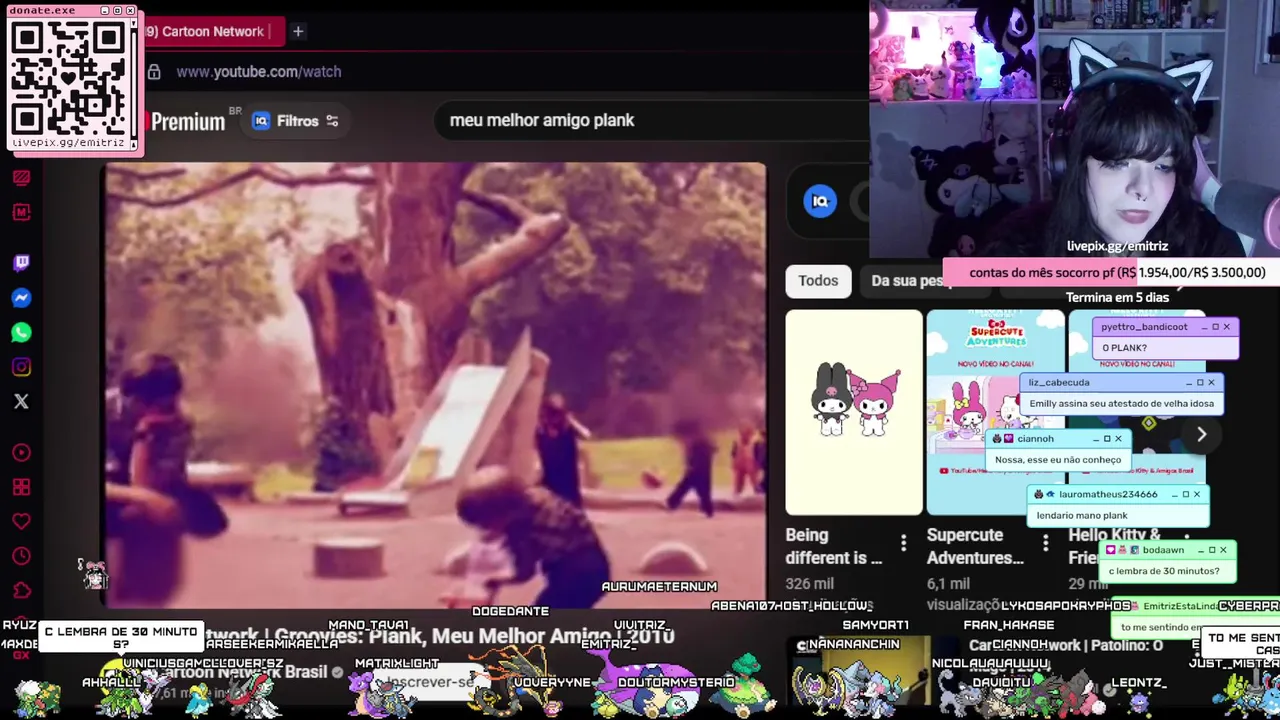Open the Twitch sidebar icon
The width and height of the screenshot is (1280, 720).
(21, 263)
